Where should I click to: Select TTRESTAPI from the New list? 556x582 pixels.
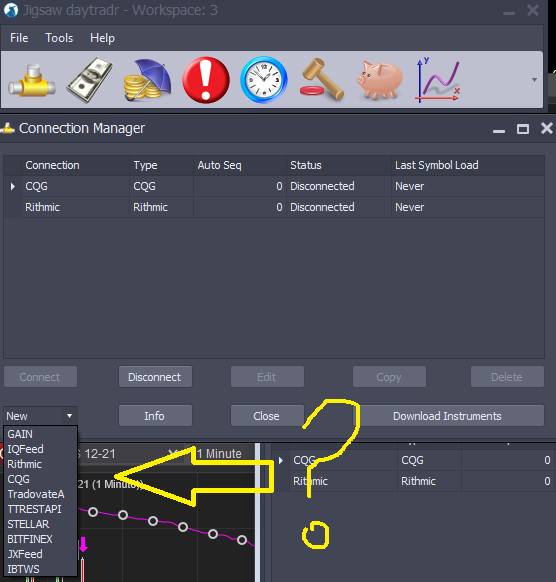[x=40, y=509]
